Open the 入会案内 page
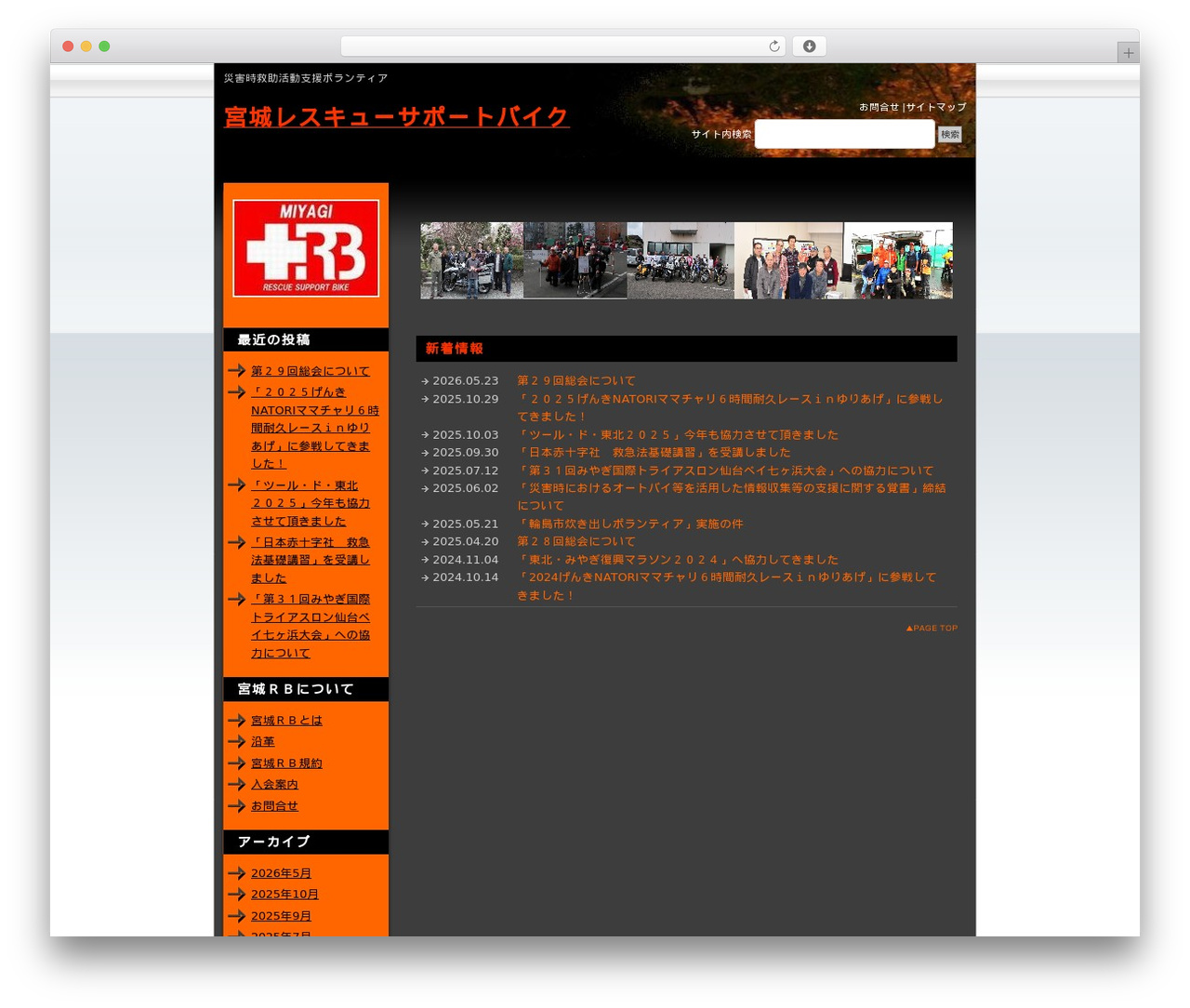Viewport: 1190px width, 1008px height. coord(274,785)
